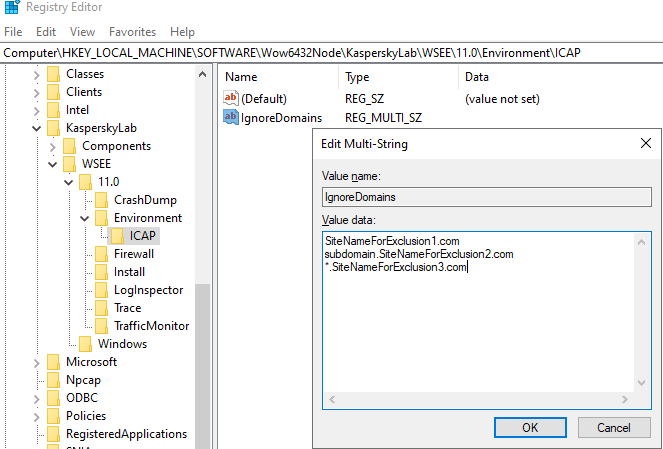Click the Registry Editor title bar icon
Image resolution: width=663 pixels, height=449 pixels.
tap(12, 7)
